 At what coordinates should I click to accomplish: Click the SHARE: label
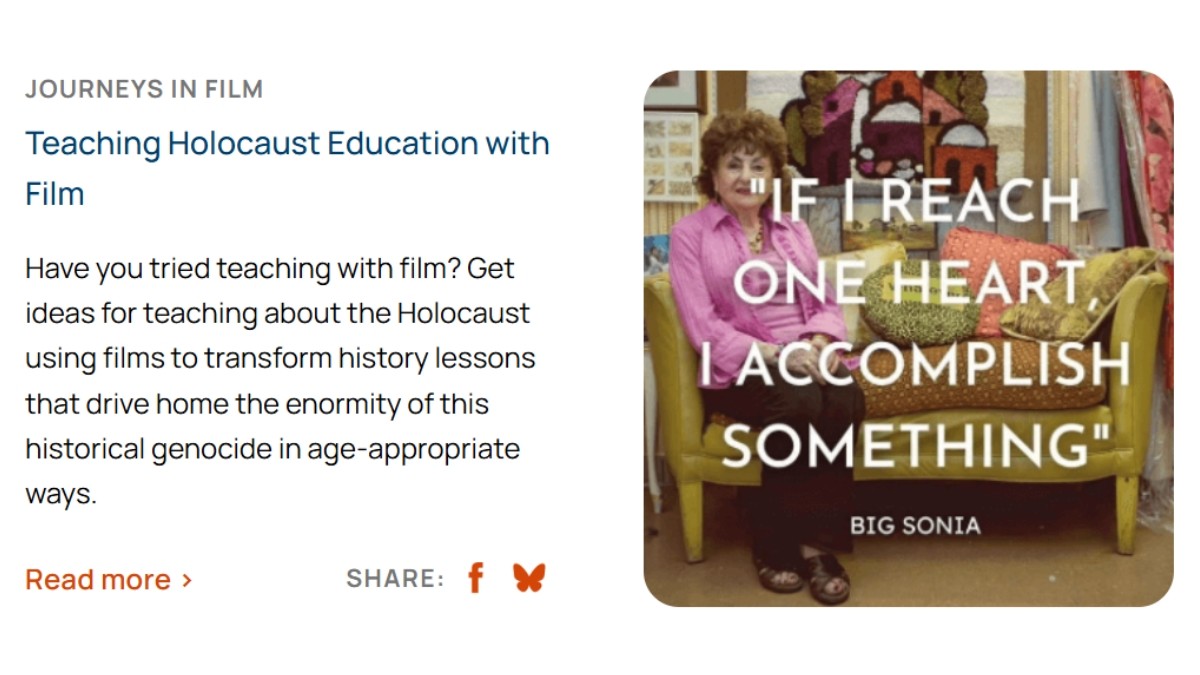395,579
